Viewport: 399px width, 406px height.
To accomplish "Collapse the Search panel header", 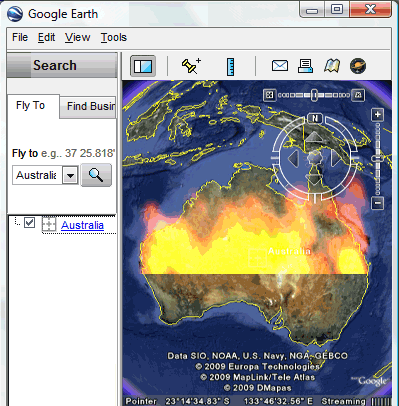I will click(62, 65).
